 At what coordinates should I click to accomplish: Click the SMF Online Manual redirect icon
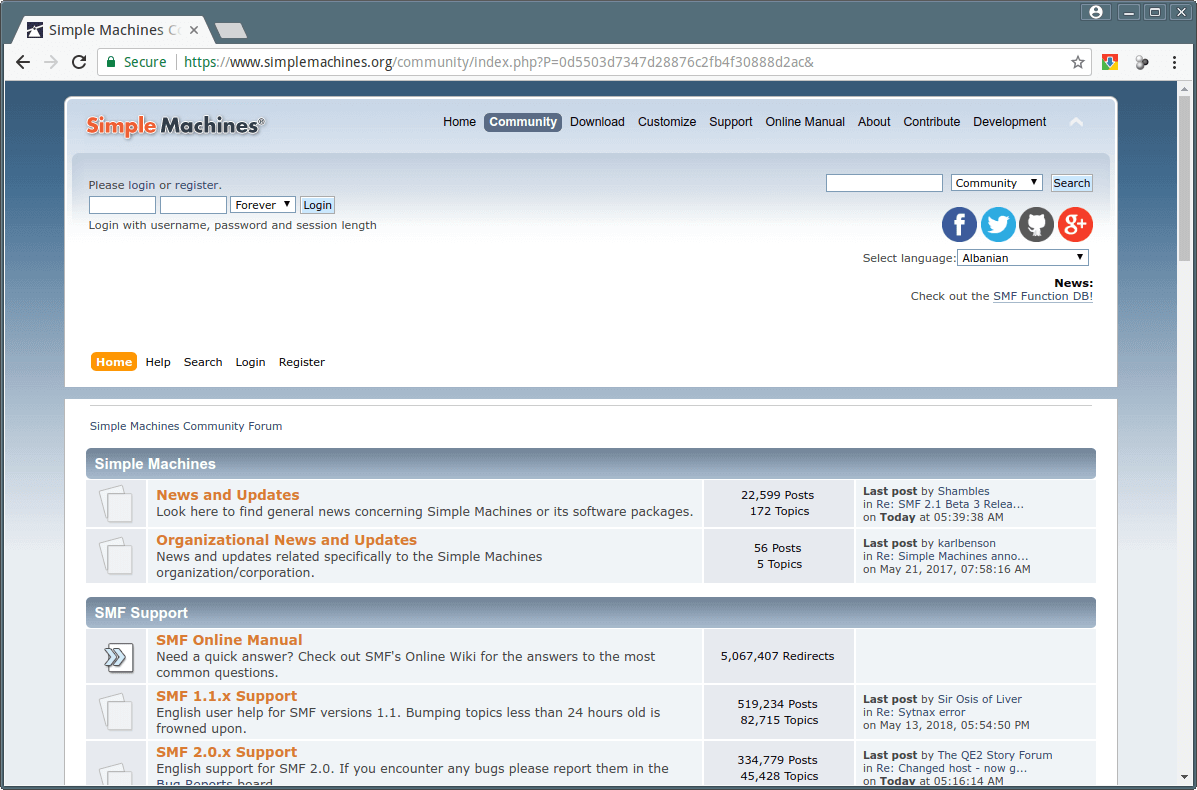116,656
